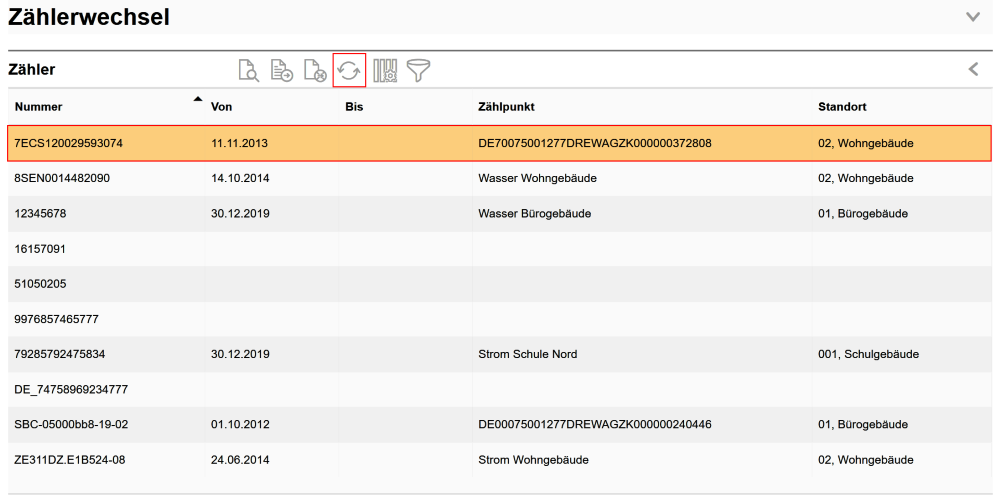Screen dimensions: 1000x497
Task: Open the funnel filter icon
Action: tap(418, 70)
